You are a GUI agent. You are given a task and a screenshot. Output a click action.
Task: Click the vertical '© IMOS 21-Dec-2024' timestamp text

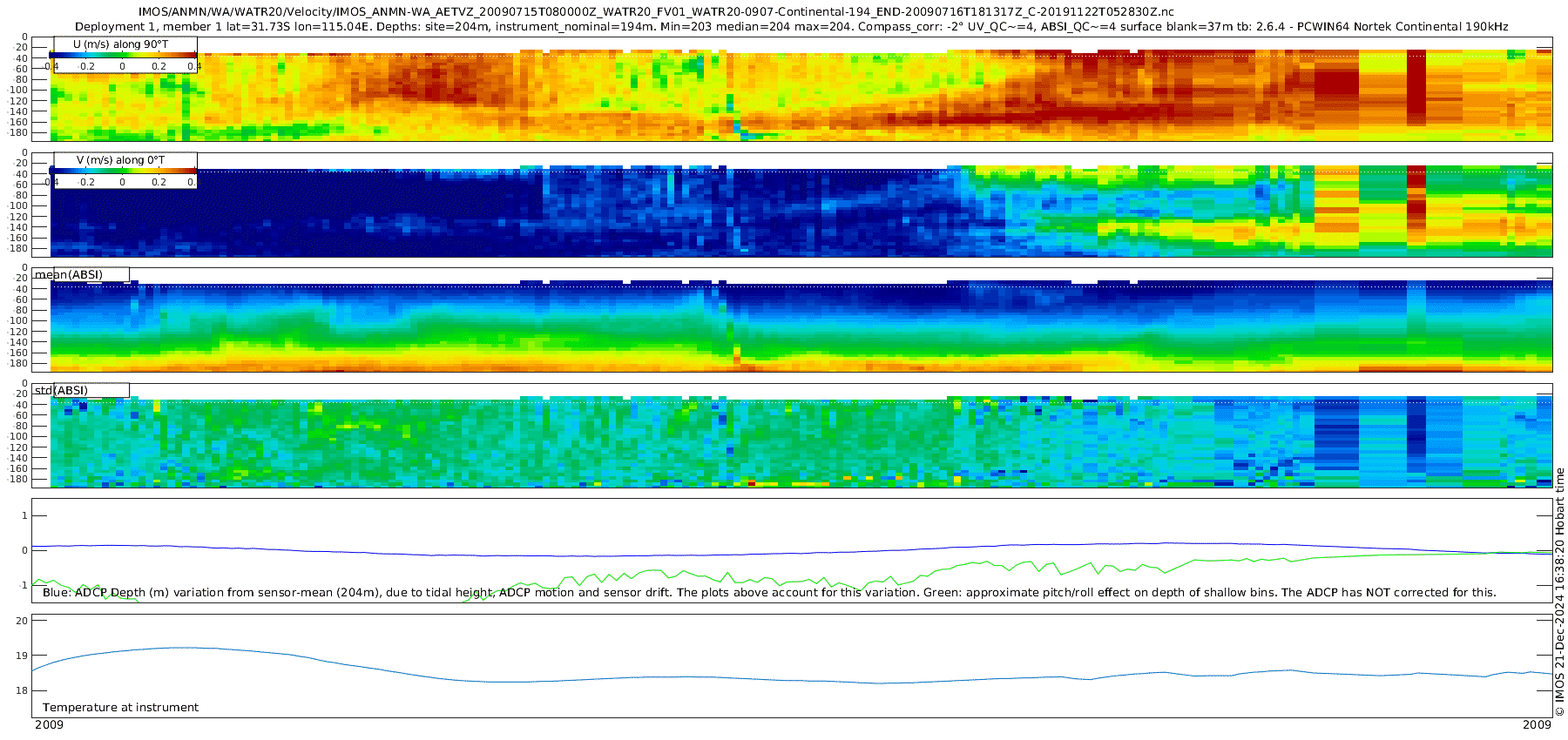tap(1559, 592)
